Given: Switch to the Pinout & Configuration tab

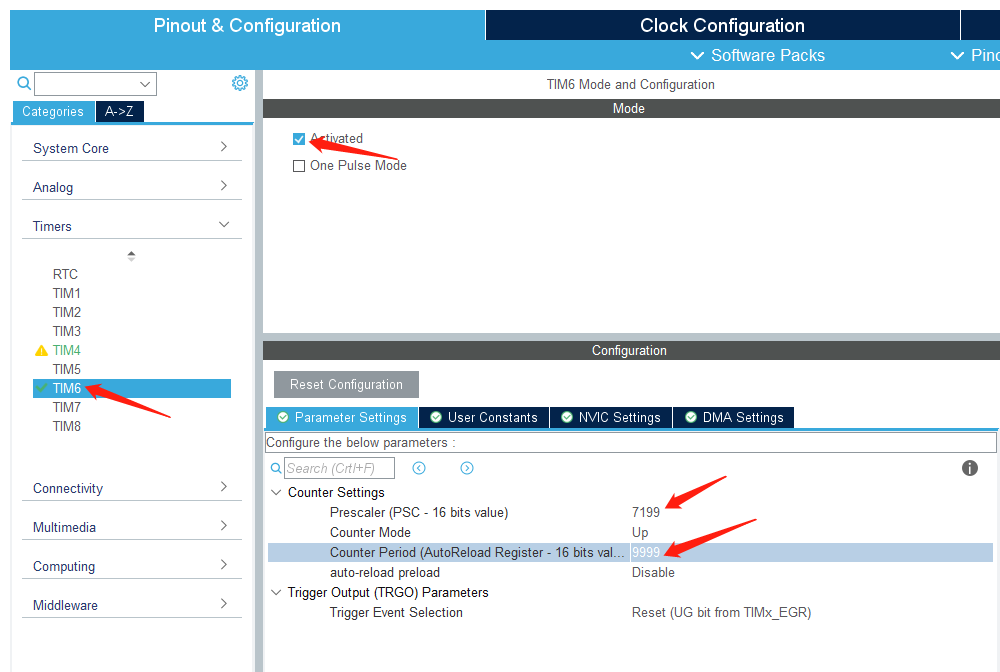Looking at the screenshot, I should [x=247, y=26].
